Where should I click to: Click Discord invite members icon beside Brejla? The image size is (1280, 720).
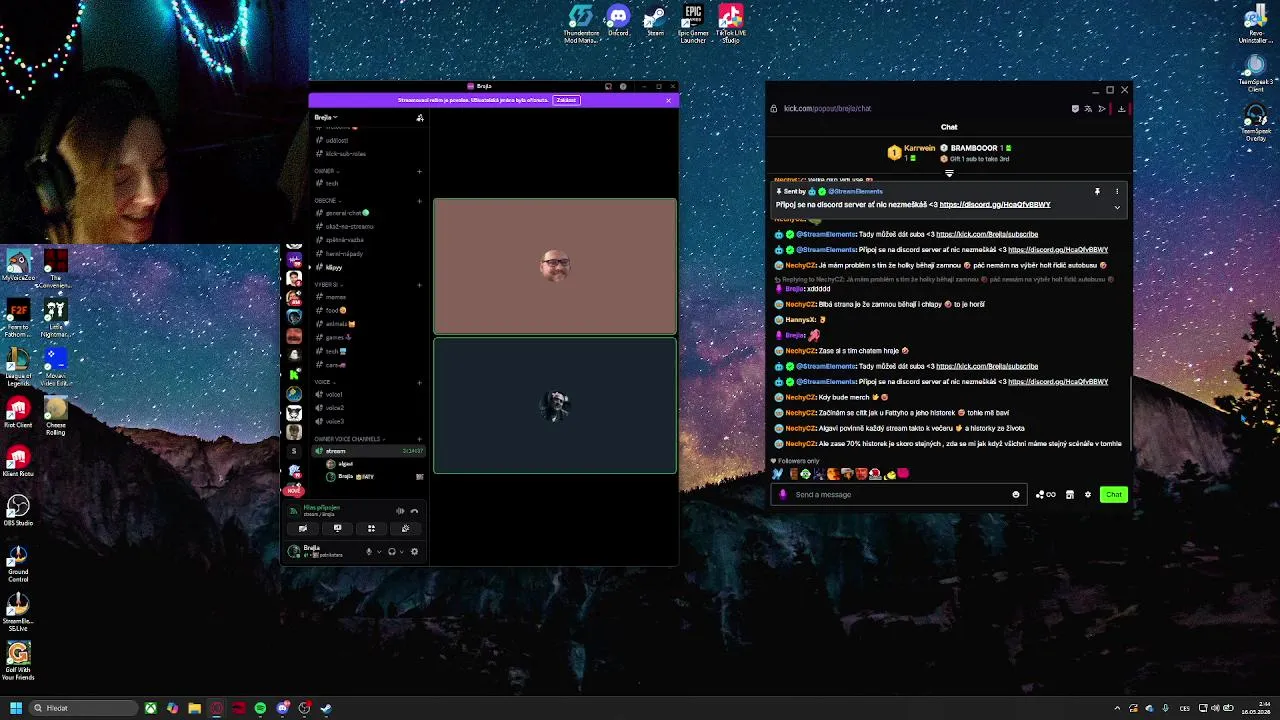tap(420, 118)
